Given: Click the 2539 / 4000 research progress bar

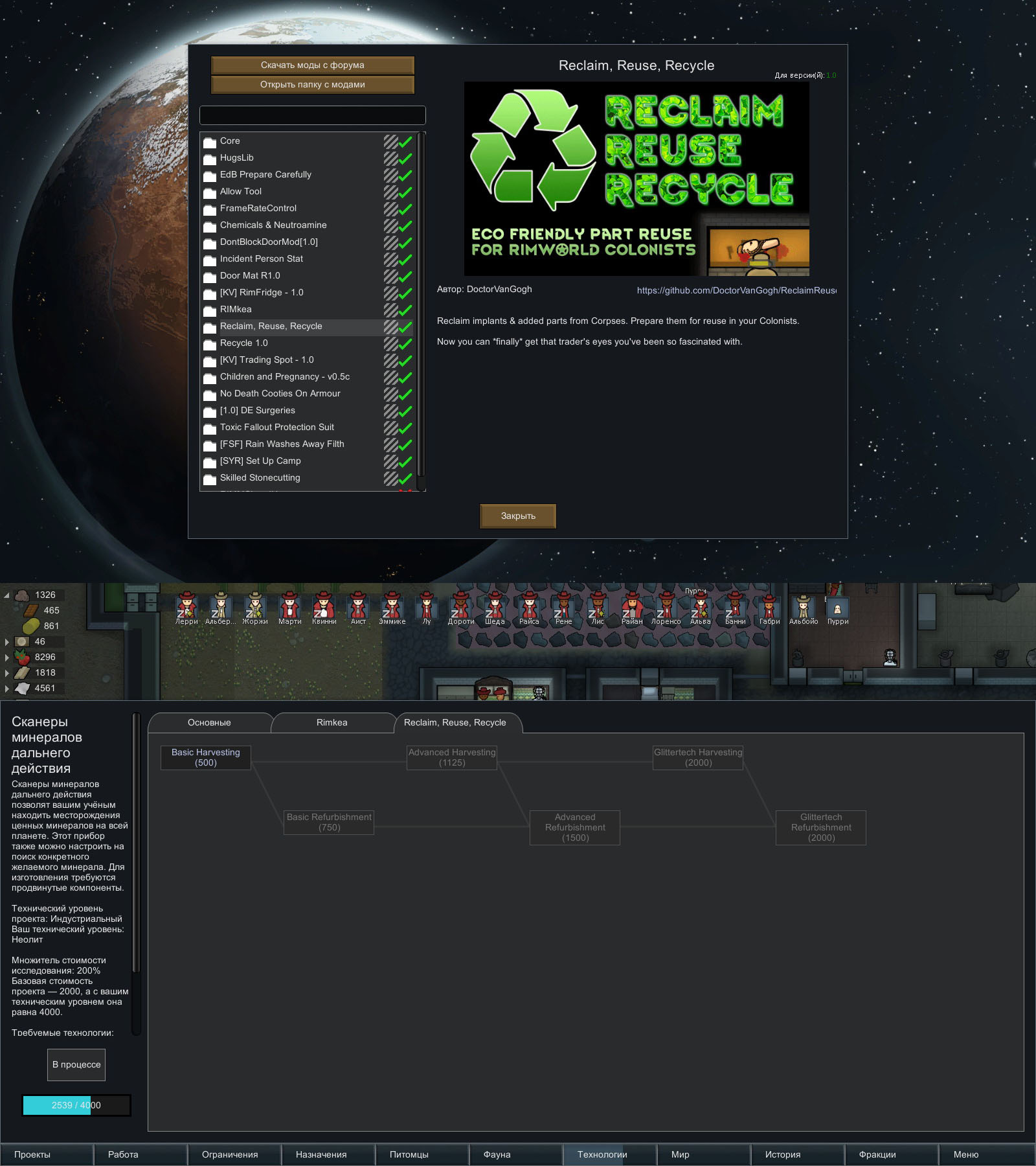Looking at the screenshot, I should pos(76,1105).
